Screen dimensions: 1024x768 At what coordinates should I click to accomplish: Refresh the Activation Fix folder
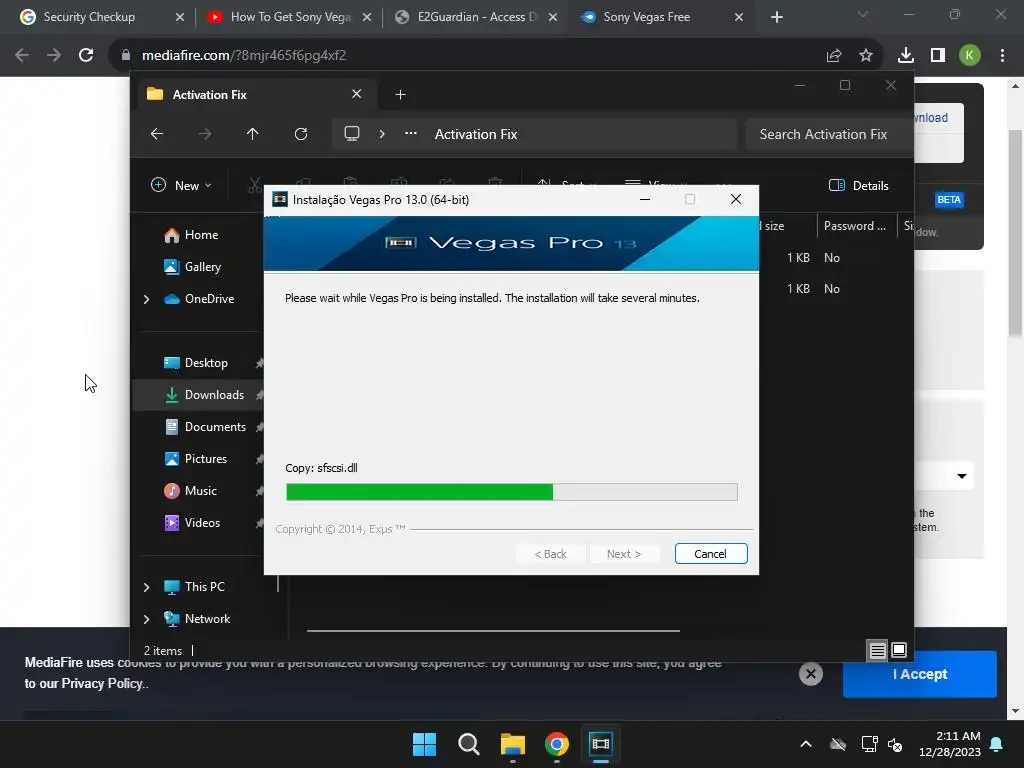click(x=301, y=134)
